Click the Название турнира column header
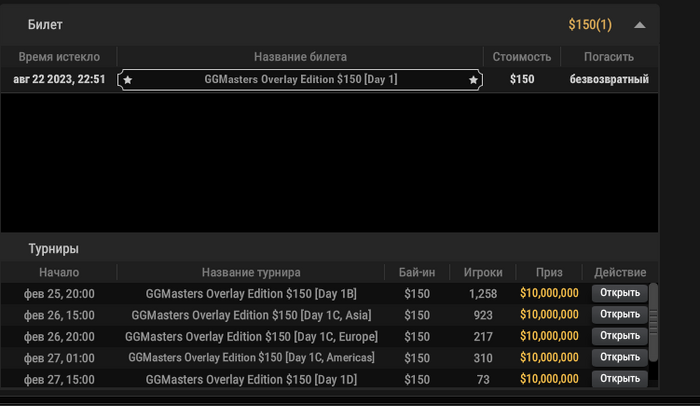Image resolution: width=700 pixels, height=406 pixels. 251,272
